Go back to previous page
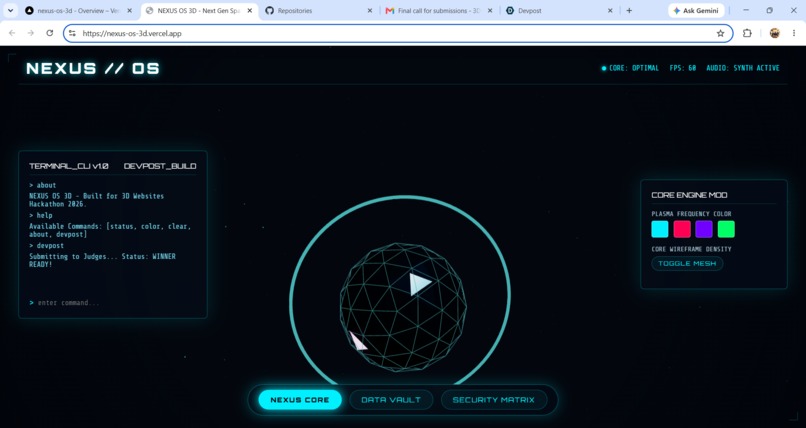Viewport: 806px width, 428px height. pos(12,33)
